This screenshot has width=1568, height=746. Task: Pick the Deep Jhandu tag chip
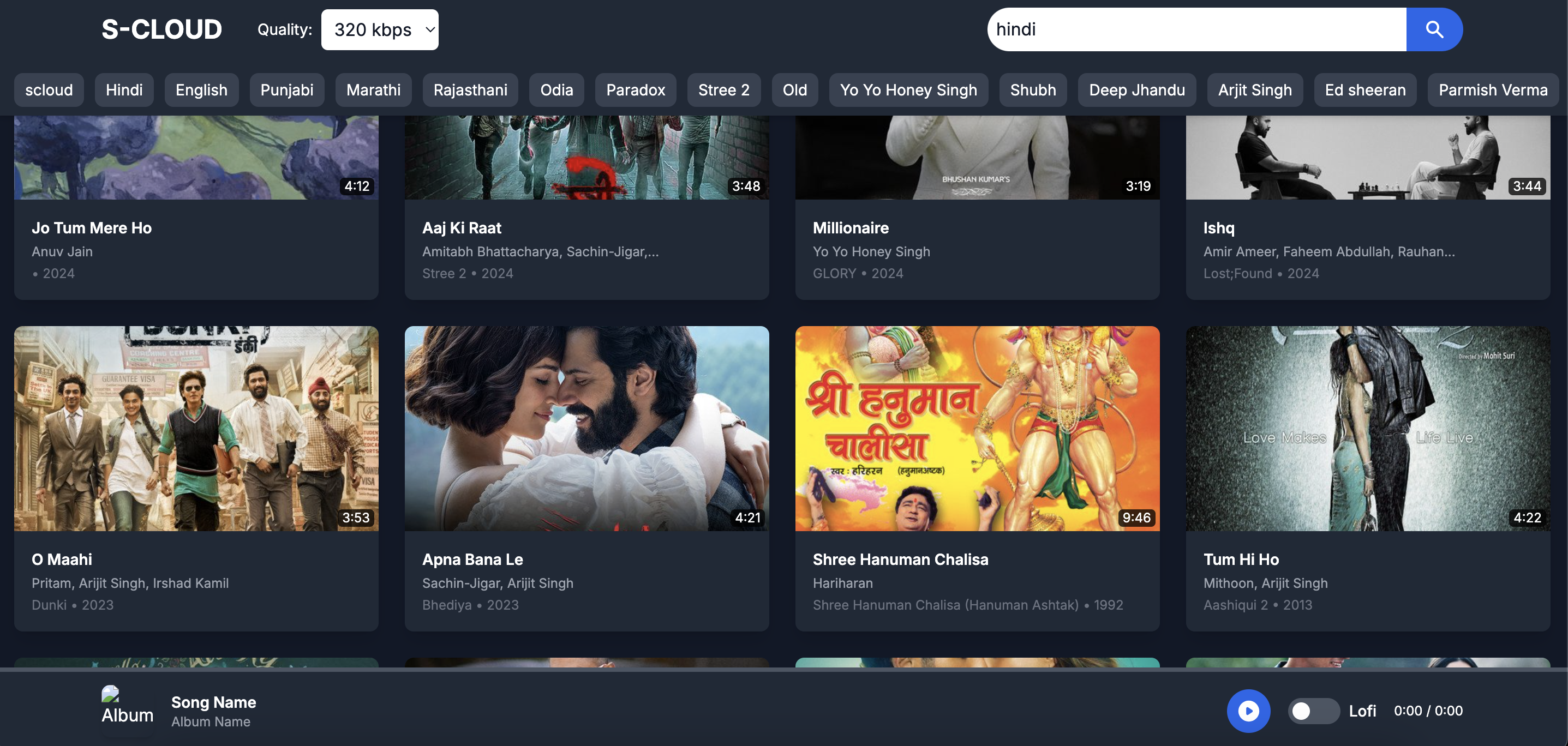pos(1137,90)
